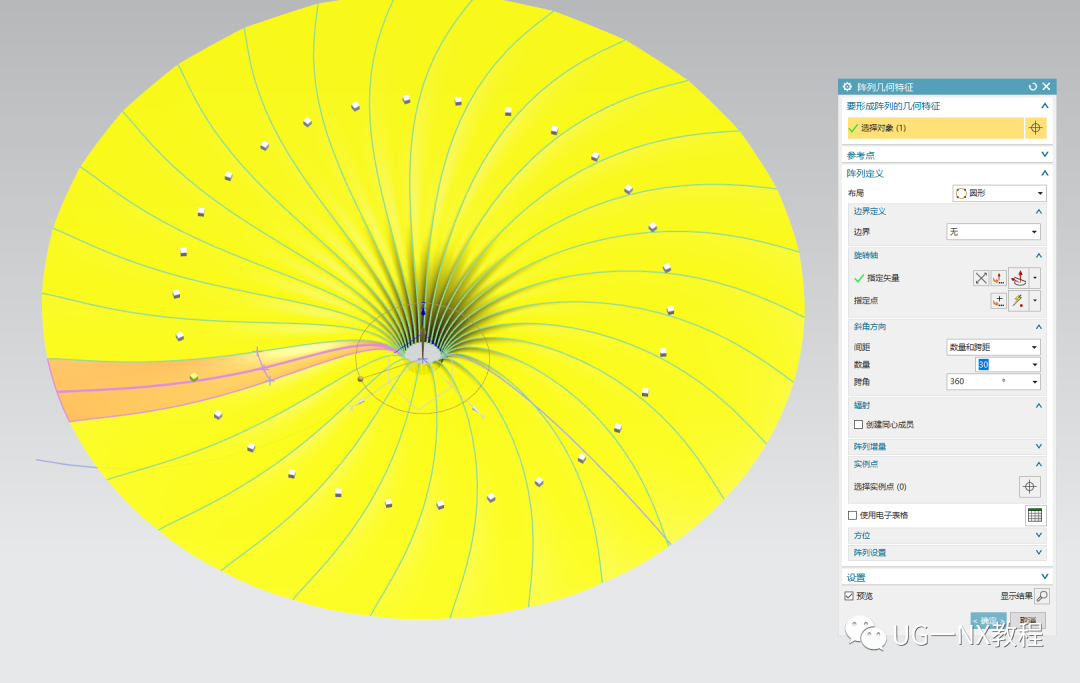Click the yellow instance handle on orange patch
Image resolution: width=1080 pixels, height=683 pixels.
[x=194, y=377]
